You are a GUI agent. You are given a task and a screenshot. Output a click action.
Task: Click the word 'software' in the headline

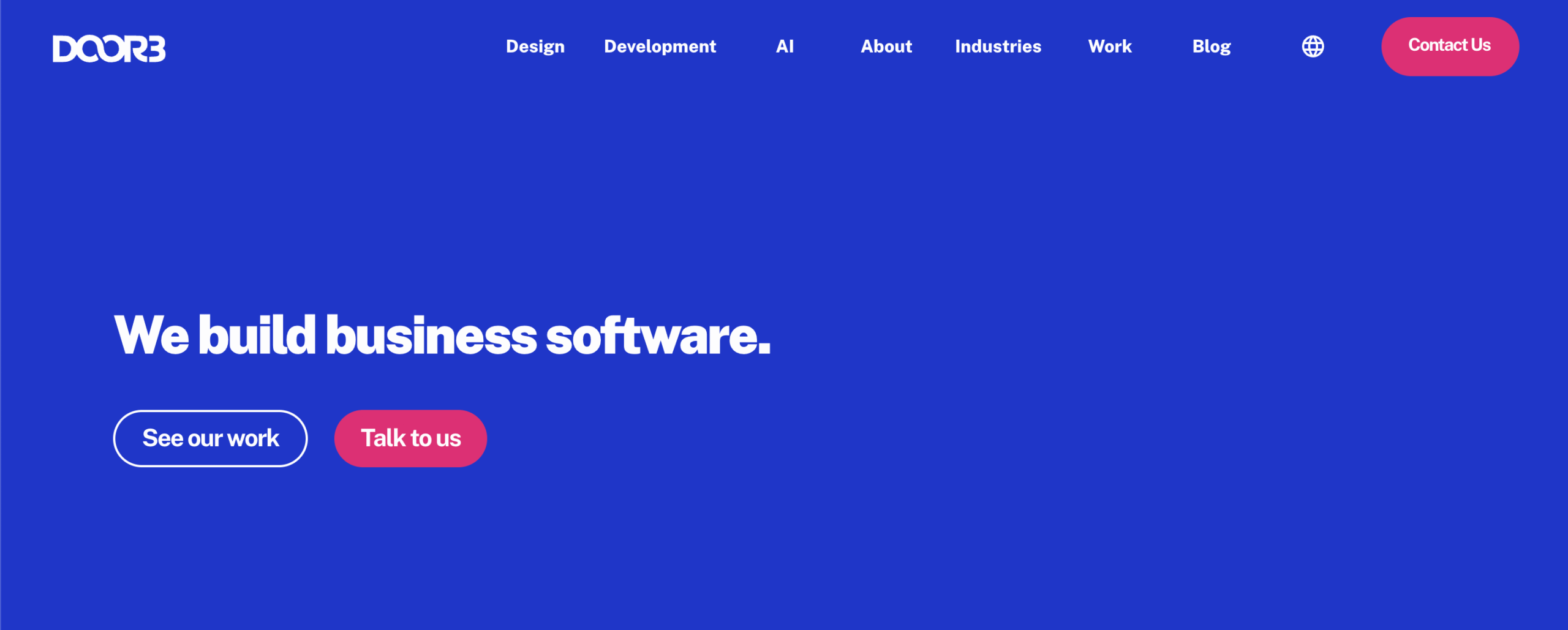[x=650, y=336]
